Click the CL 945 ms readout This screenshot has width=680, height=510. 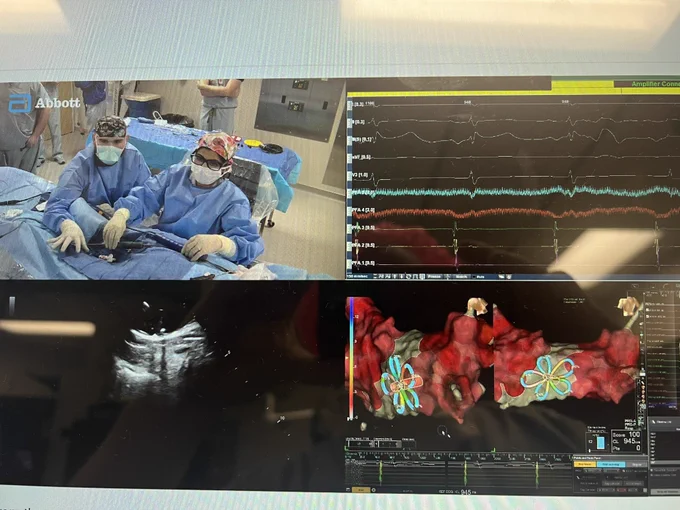click(x=626, y=441)
